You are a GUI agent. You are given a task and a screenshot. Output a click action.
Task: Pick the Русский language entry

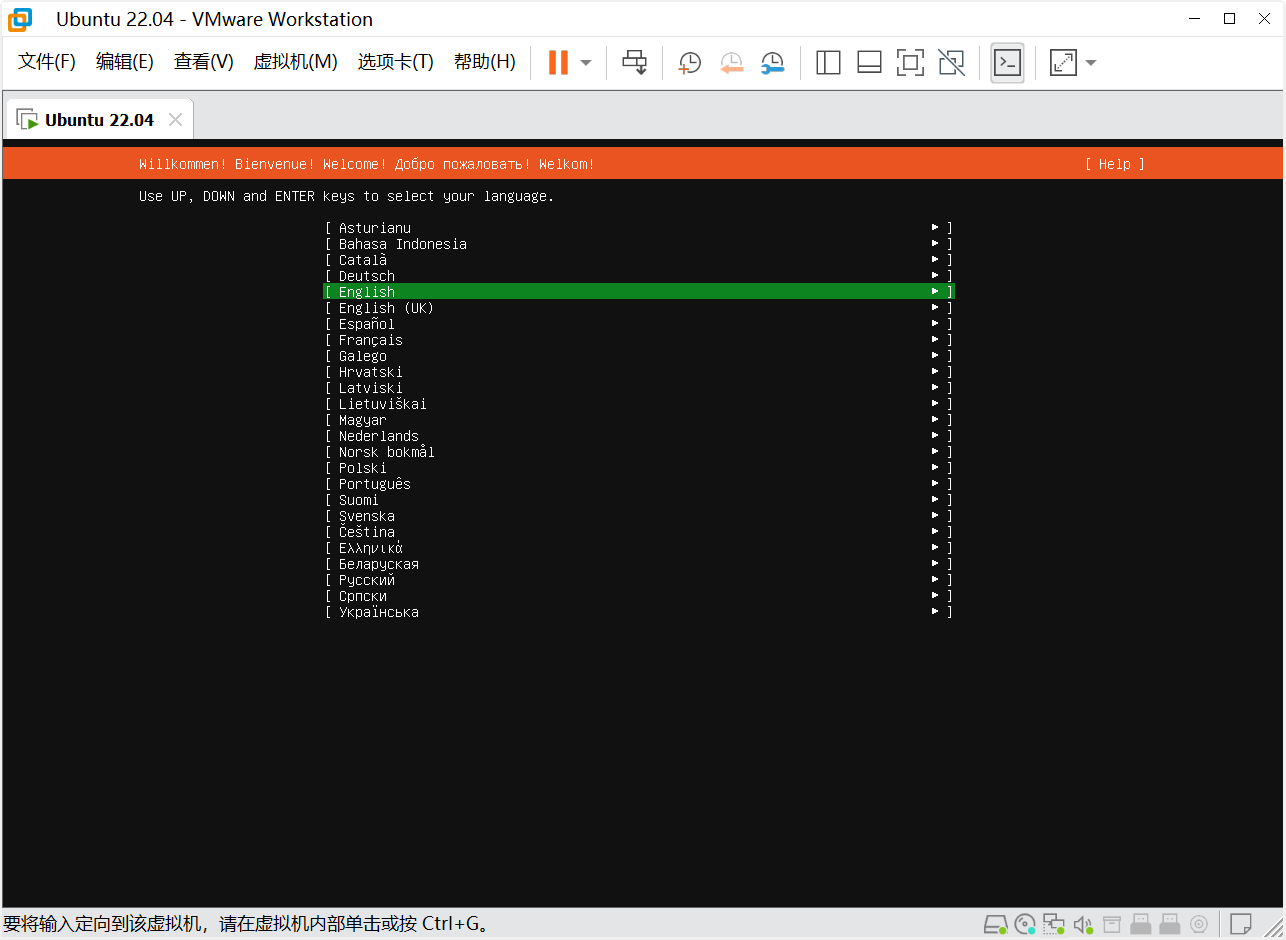point(639,580)
